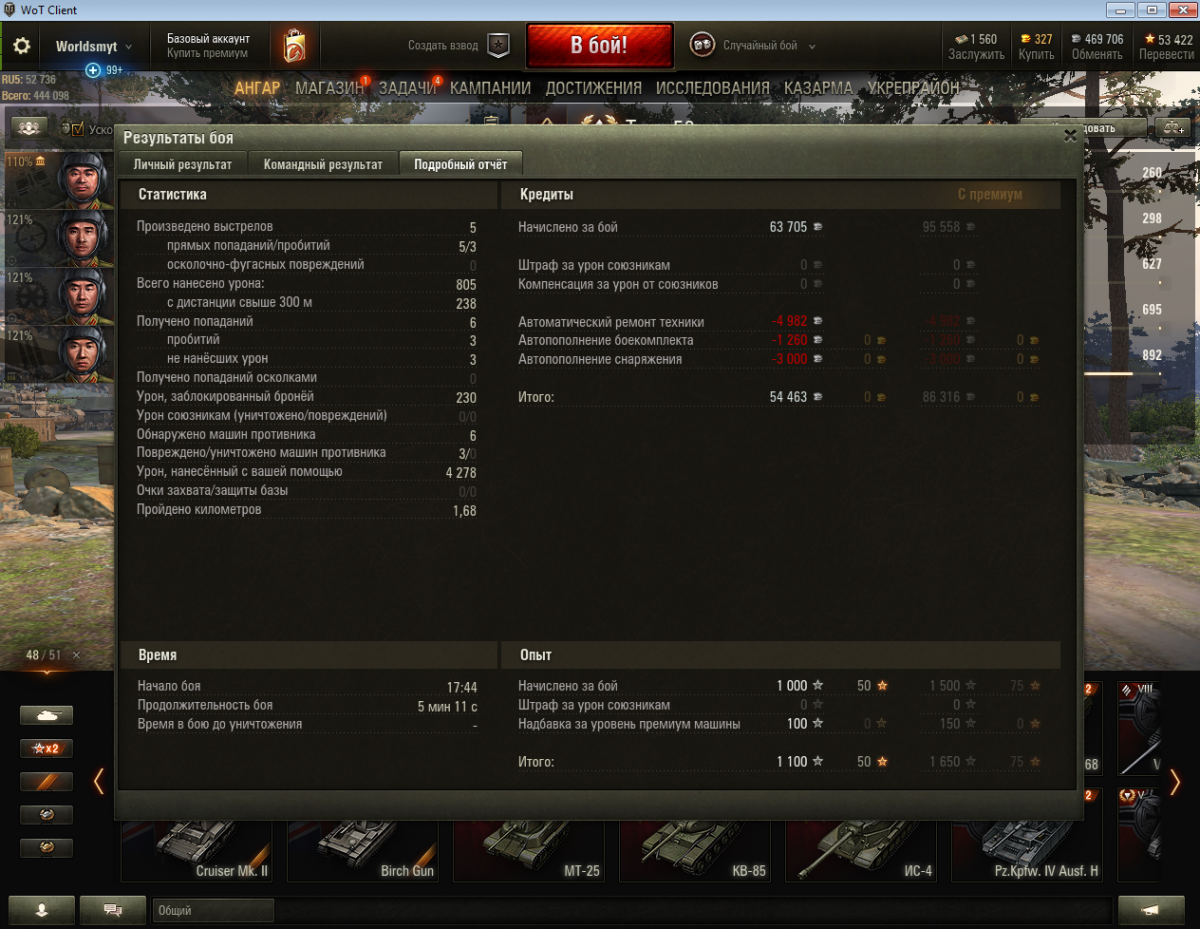The width and height of the screenshot is (1200, 929).
Task: Close the battle results window
Action: pyautogui.click(x=1070, y=134)
